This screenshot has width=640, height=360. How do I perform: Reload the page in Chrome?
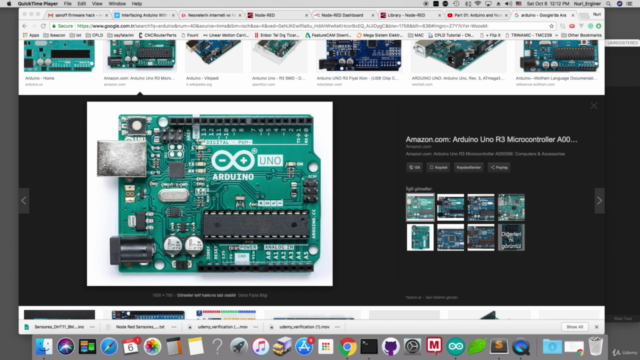pyautogui.click(x=43, y=26)
